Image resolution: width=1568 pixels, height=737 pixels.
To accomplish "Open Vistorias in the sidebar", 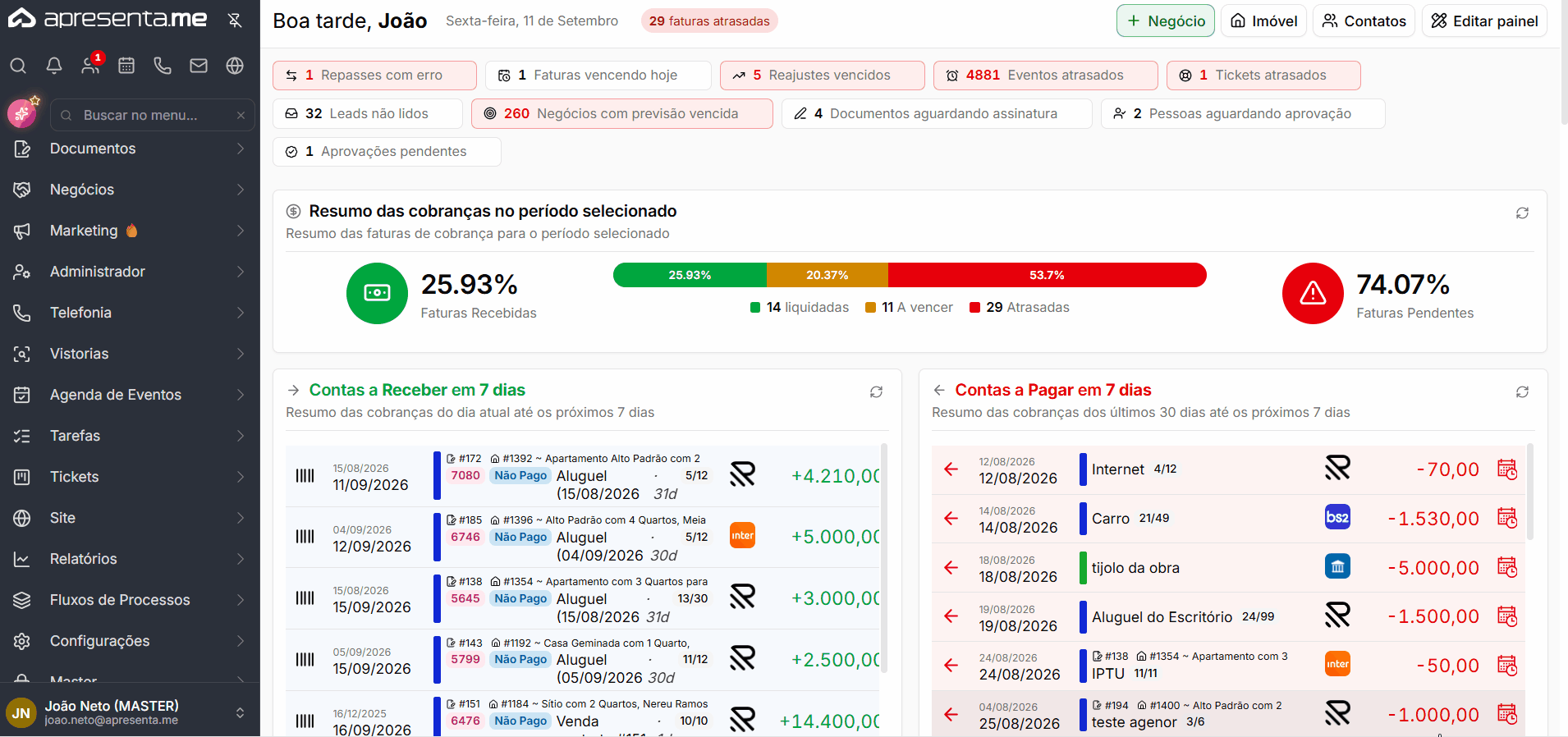I will click(130, 354).
